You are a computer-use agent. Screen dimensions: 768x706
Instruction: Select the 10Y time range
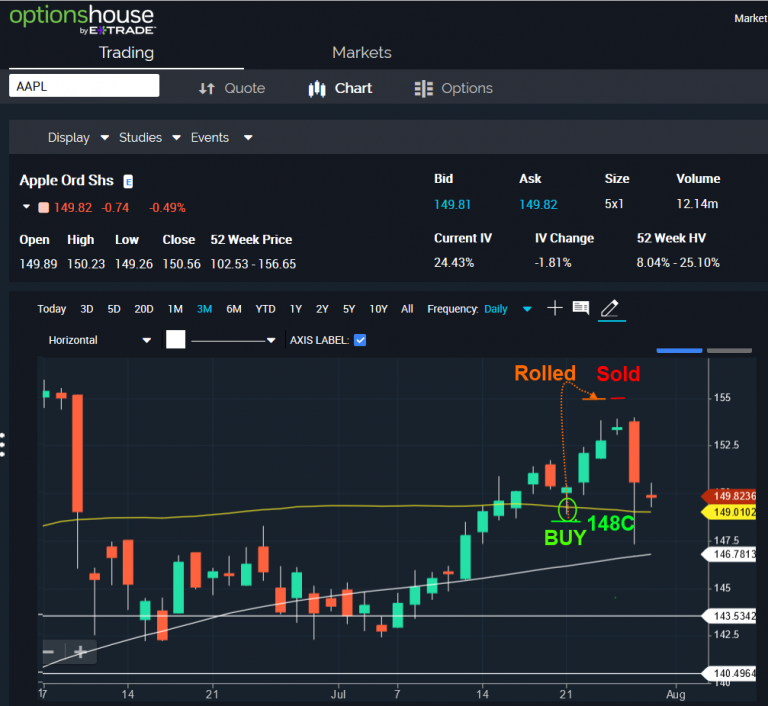tap(378, 309)
